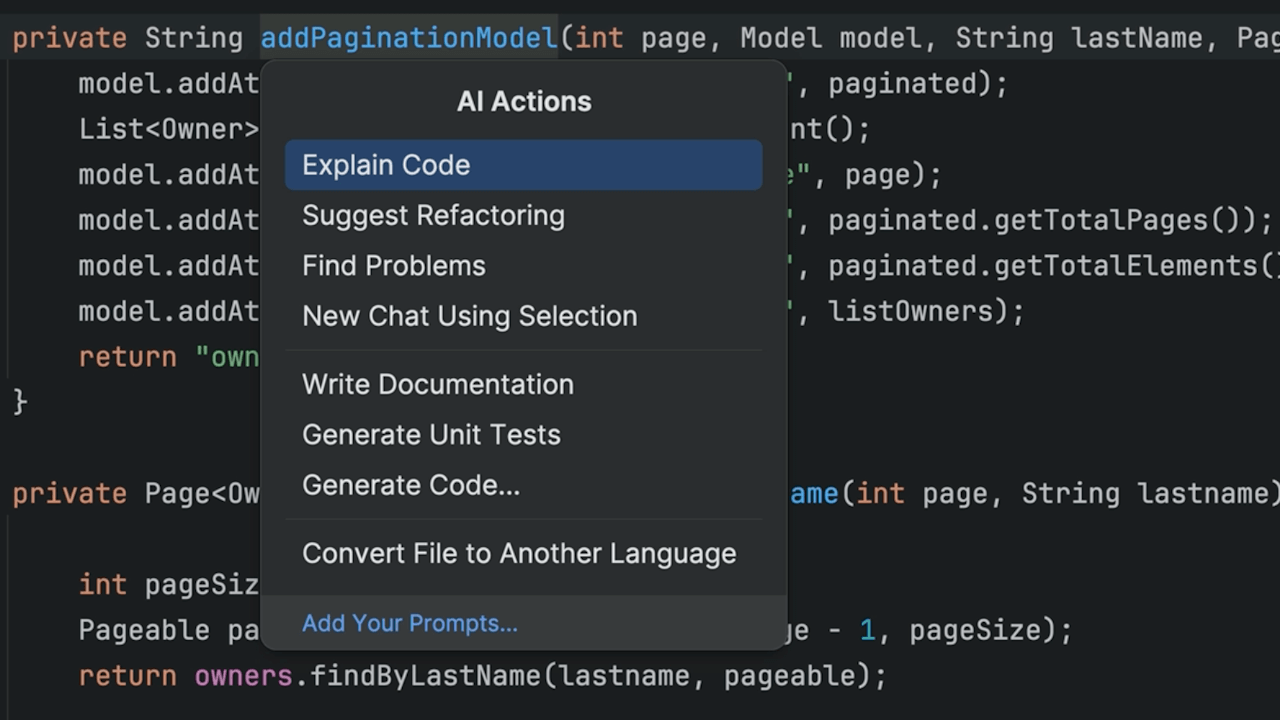Click the closing brace of addPaginationModel
This screenshot has height=720, width=1280.
click(x=19, y=402)
